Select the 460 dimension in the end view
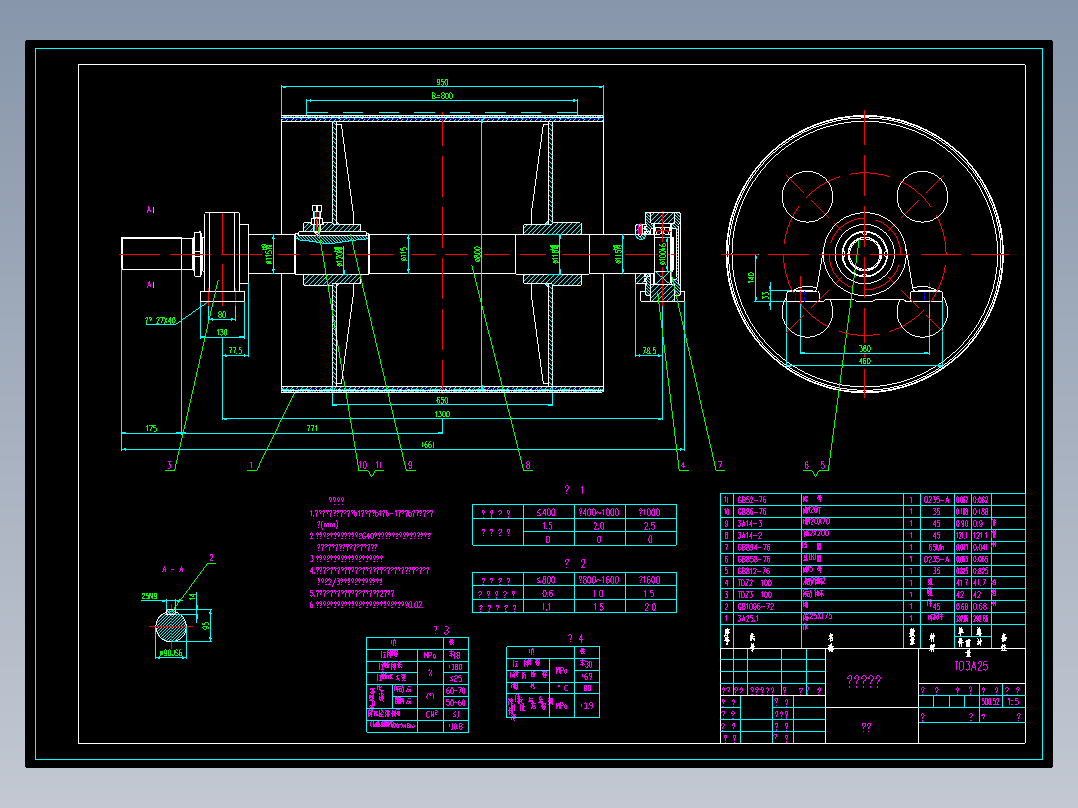This screenshot has width=1078, height=808. click(x=864, y=361)
